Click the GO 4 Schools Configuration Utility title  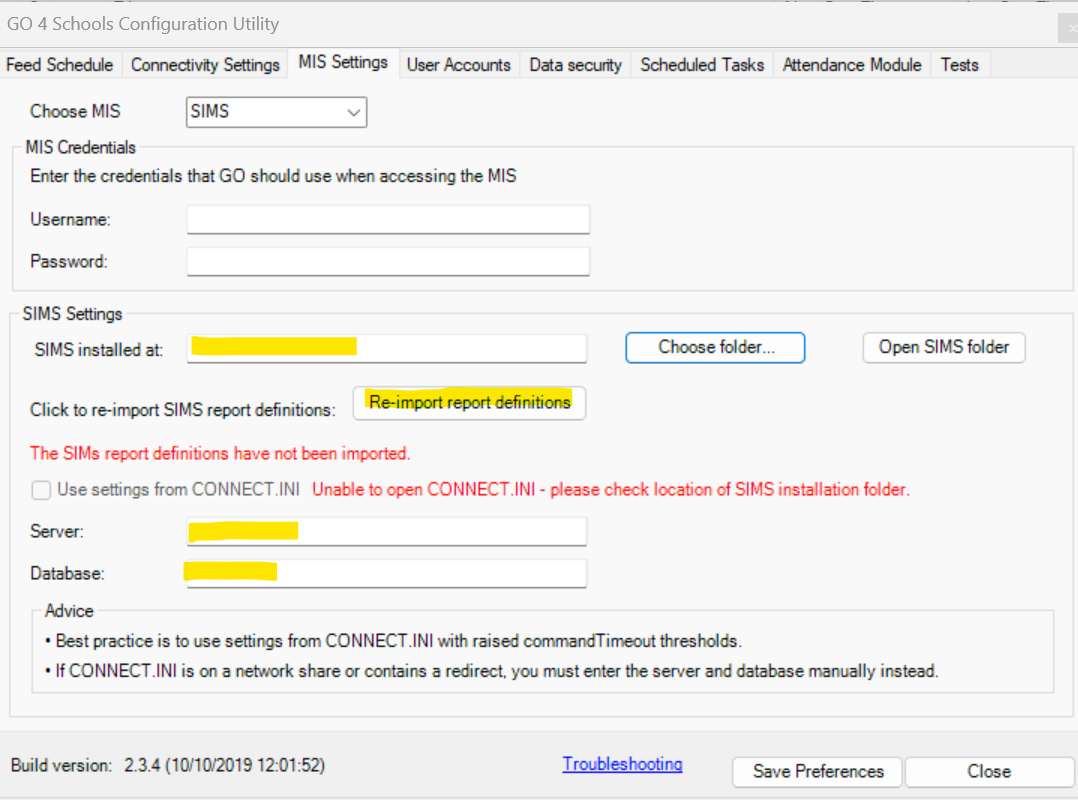click(143, 24)
